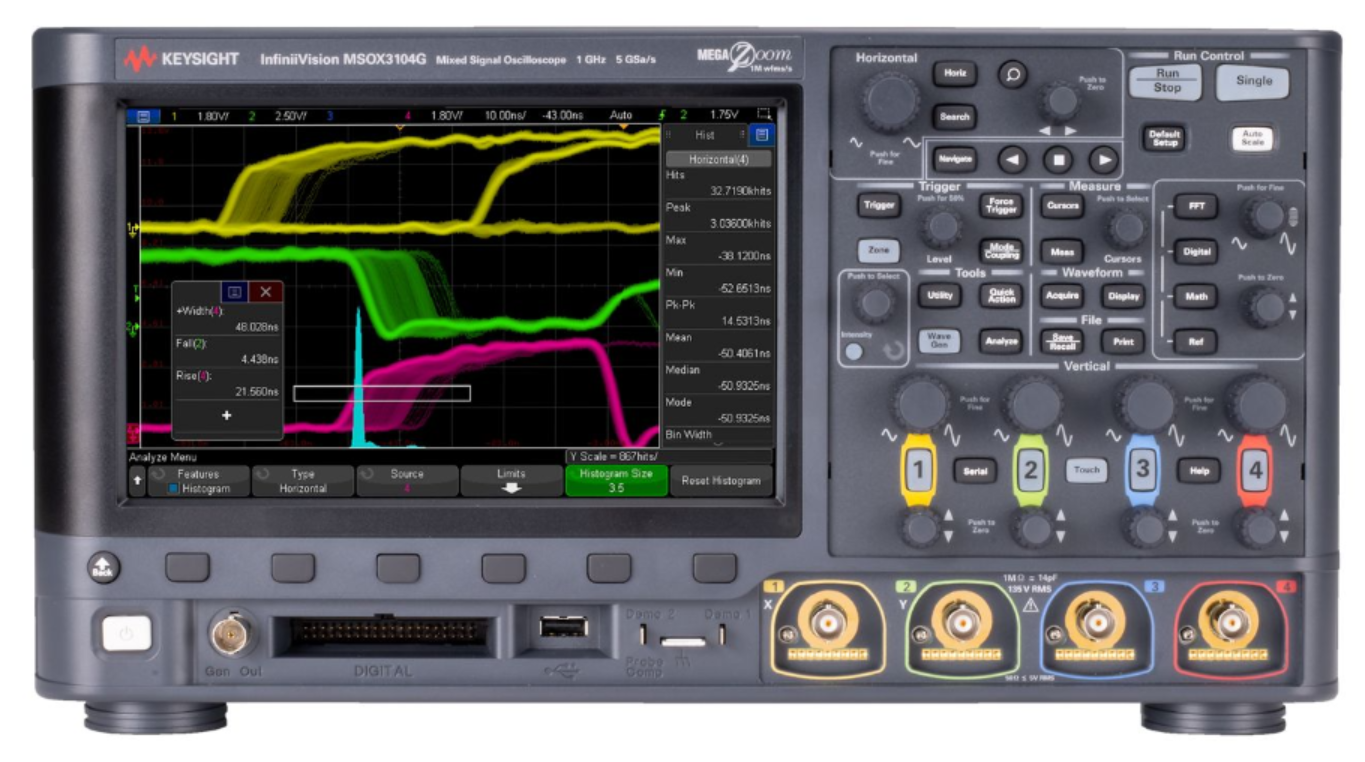Toggle channel 3 with the blue button
Viewport: 1365px width, 762px height.
click(1142, 468)
